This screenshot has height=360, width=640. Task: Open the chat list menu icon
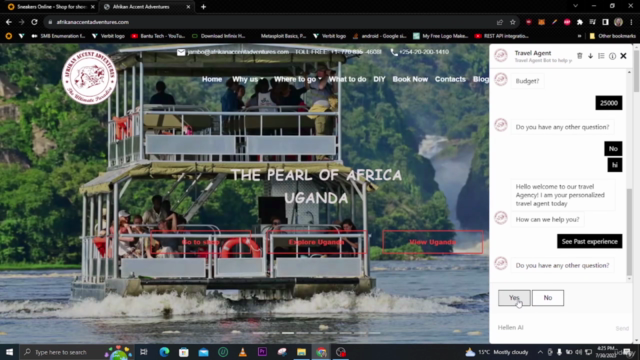601,56
